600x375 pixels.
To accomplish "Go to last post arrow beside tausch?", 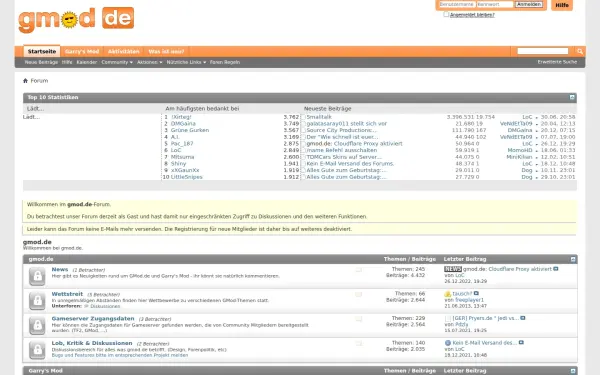I will (x=476, y=293).
